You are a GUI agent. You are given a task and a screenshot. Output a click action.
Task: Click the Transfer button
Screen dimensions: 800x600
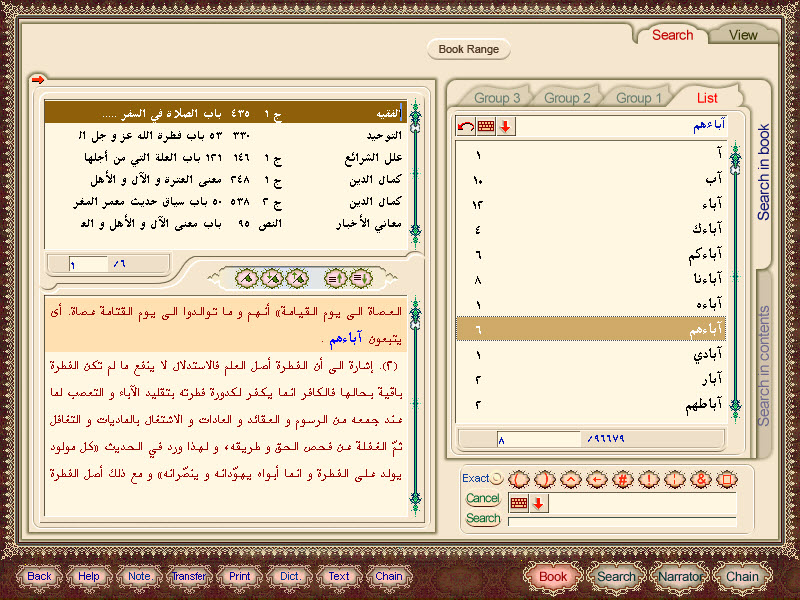coord(189,576)
